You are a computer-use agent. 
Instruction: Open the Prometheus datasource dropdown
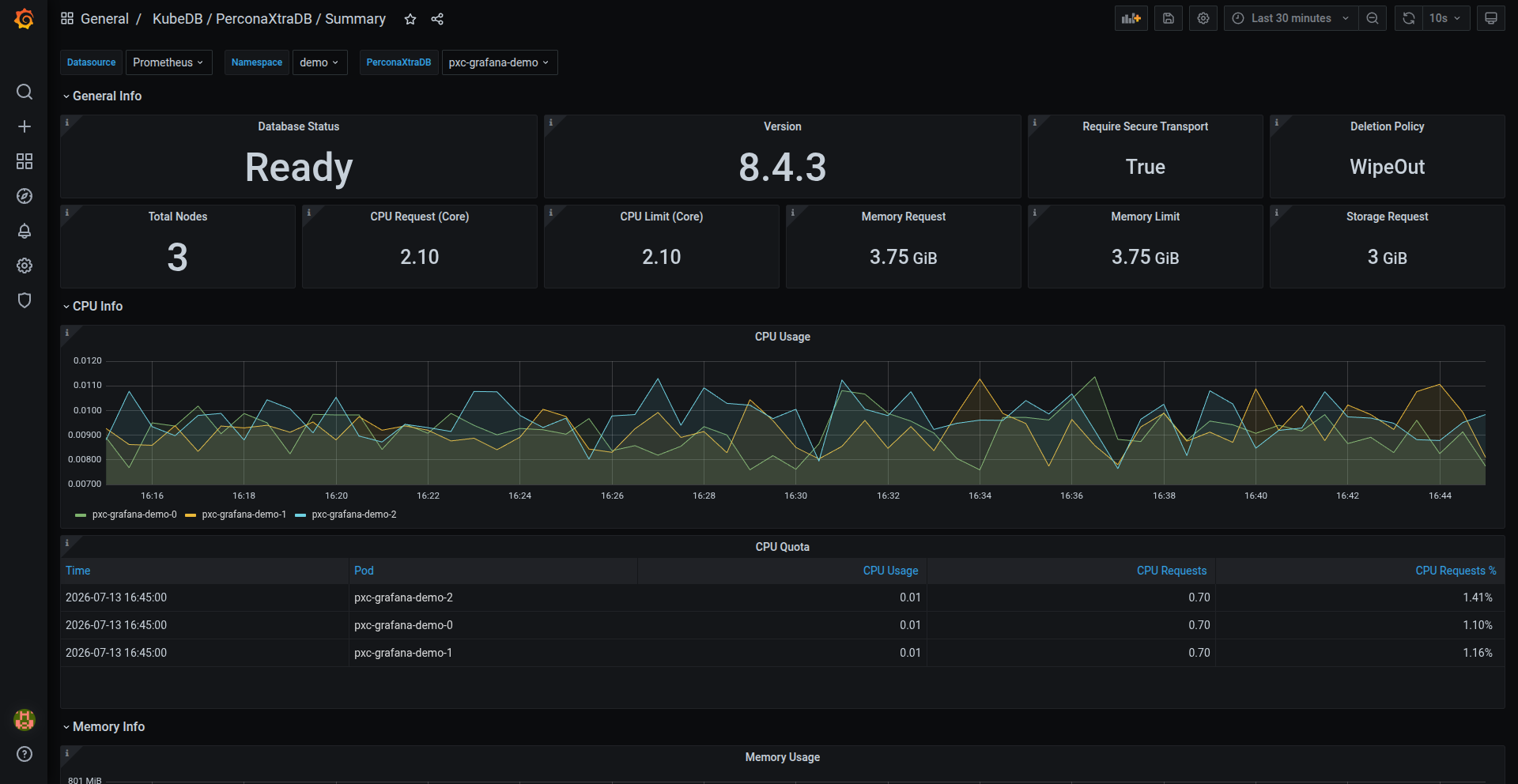point(168,62)
